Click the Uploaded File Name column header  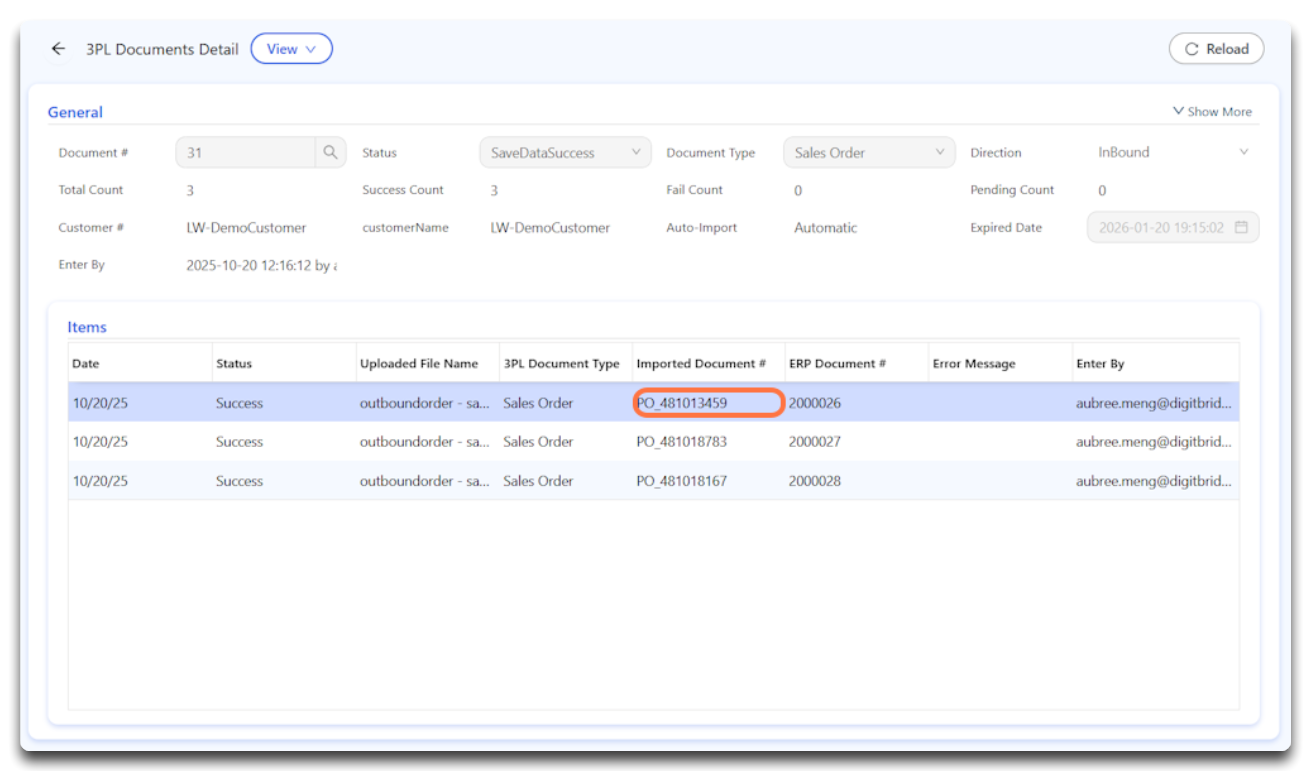click(419, 364)
